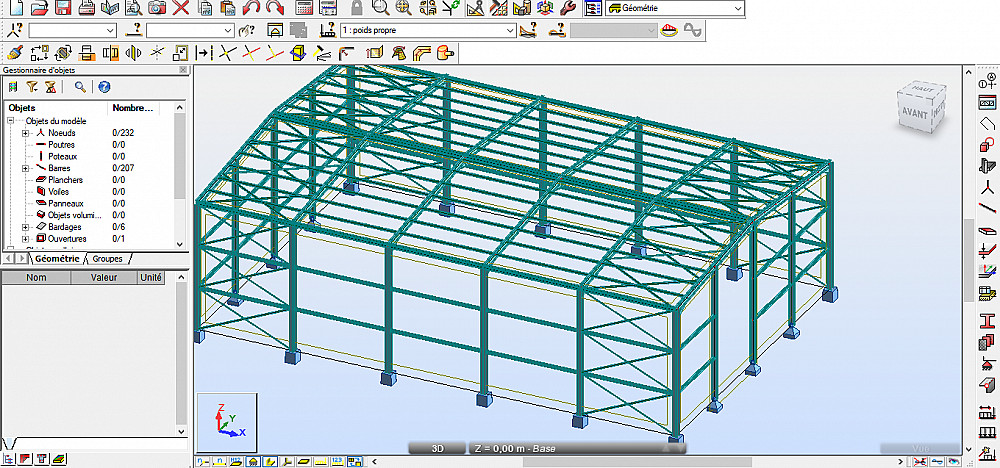The image size is (1000, 468).
Task: Click the search magnifier in the object manager
Action: coord(80,87)
